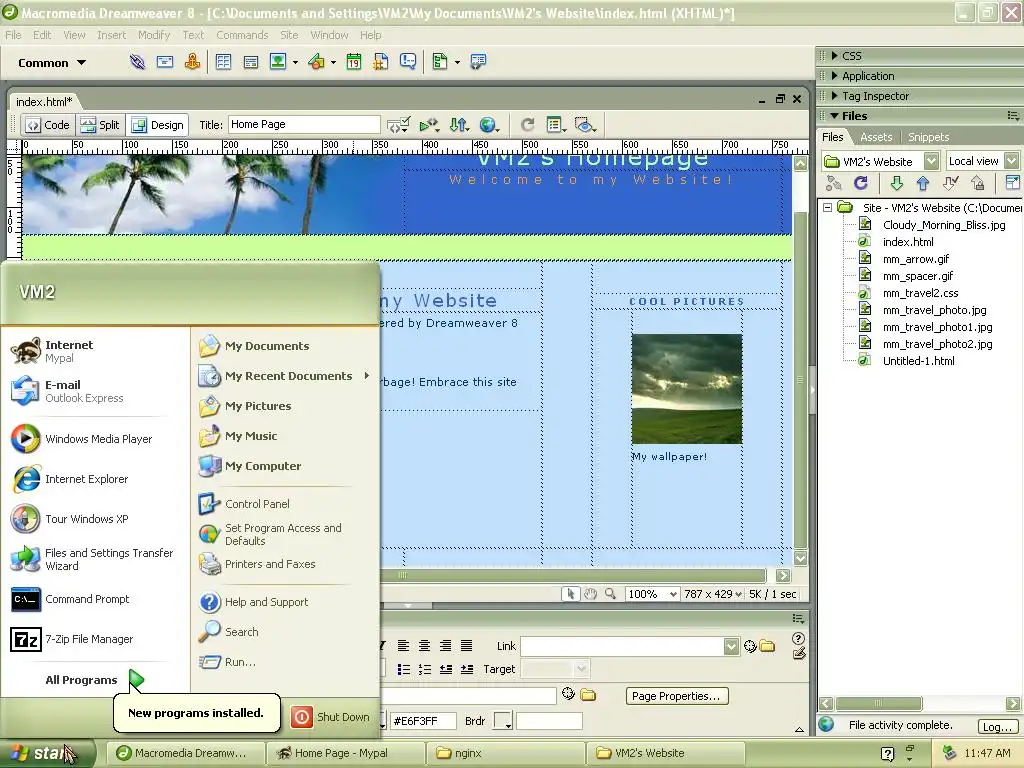This screenshot has height=768, width=1024.
Task: Toggle Align Left formatting
Action: [x=404, y=646]
